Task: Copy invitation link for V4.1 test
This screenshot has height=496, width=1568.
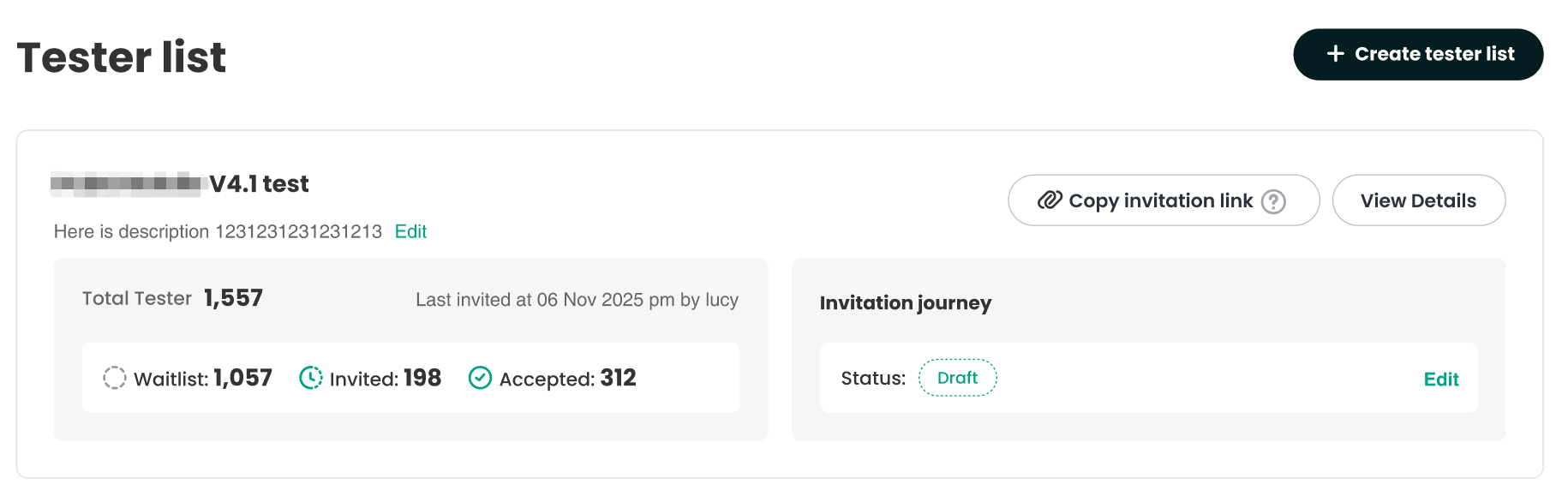Action: [1160, 200]
